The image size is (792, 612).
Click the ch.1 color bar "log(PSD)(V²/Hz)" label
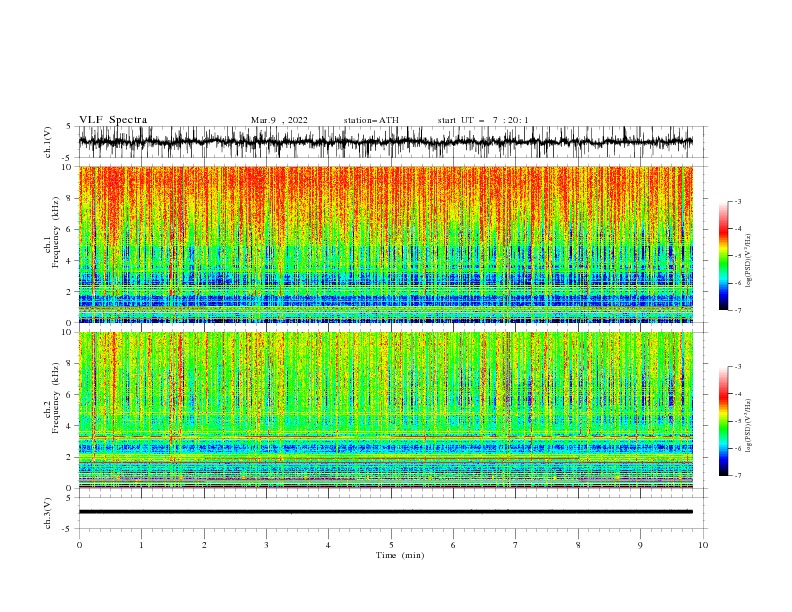click(749, 261)
